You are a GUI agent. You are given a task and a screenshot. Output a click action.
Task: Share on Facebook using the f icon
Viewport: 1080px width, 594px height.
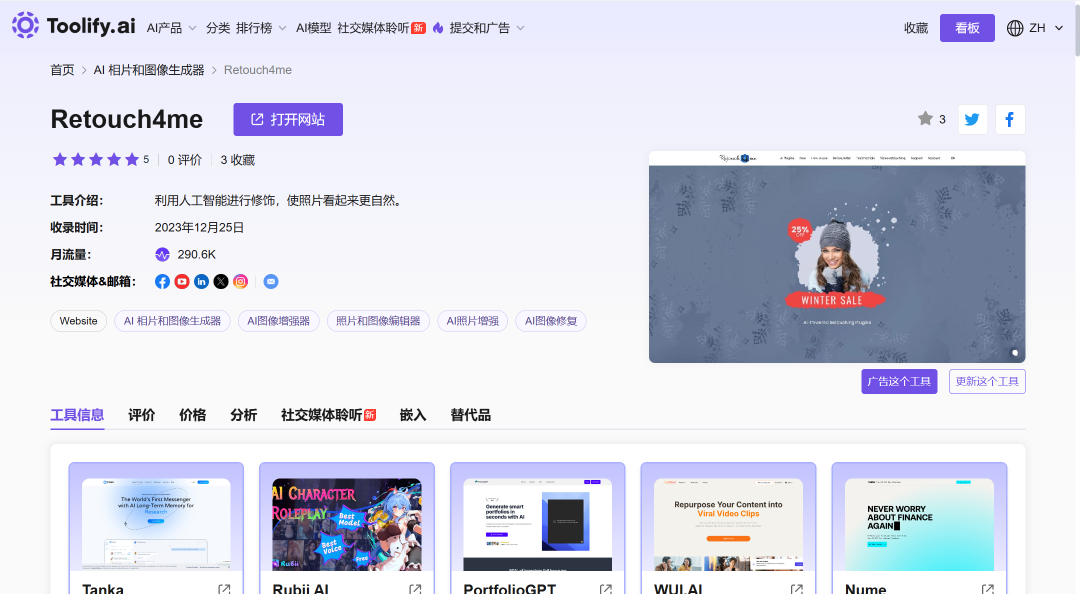point(1010,119)
